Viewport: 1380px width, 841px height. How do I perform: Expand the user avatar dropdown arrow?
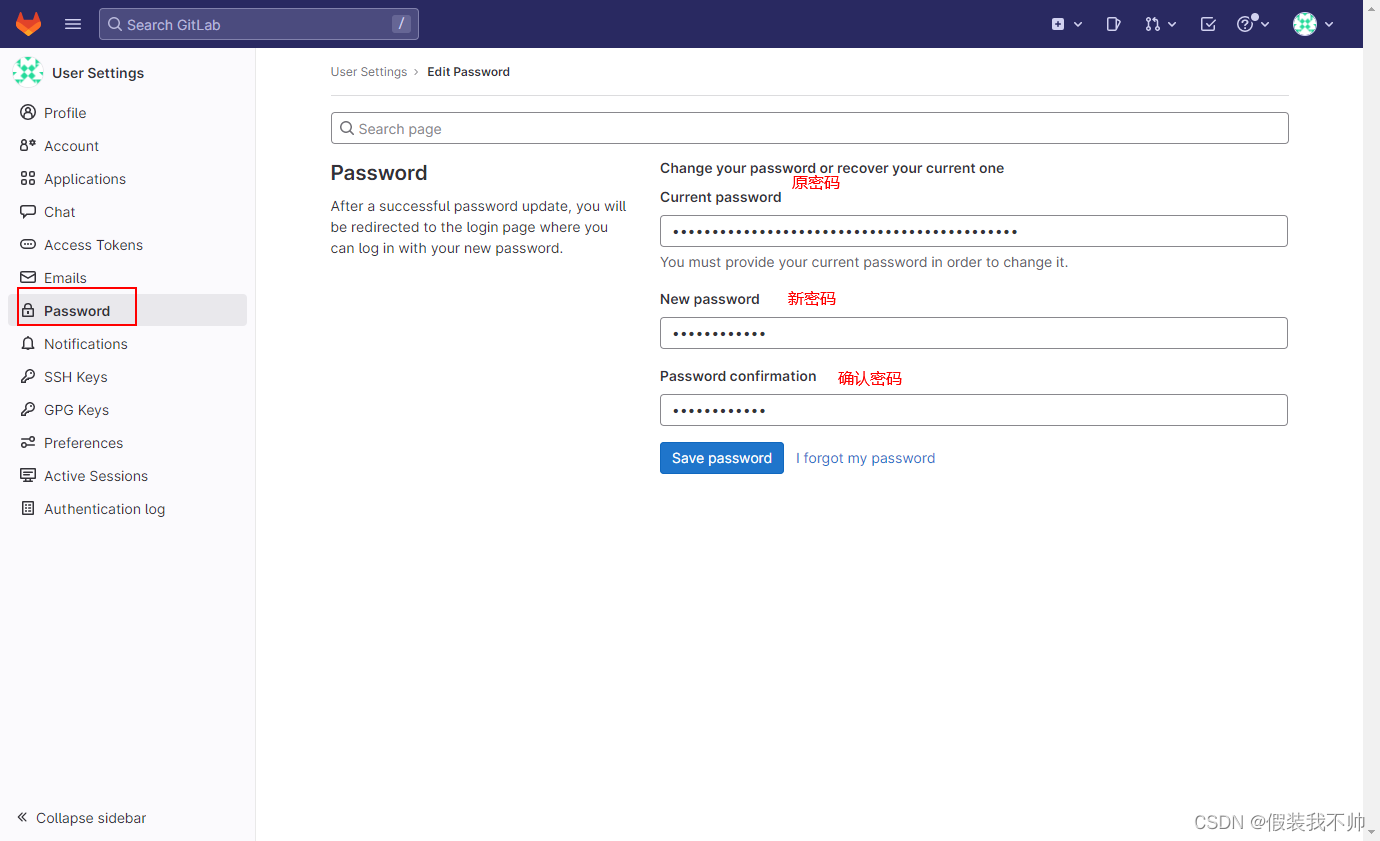(x=1329, y=24)
